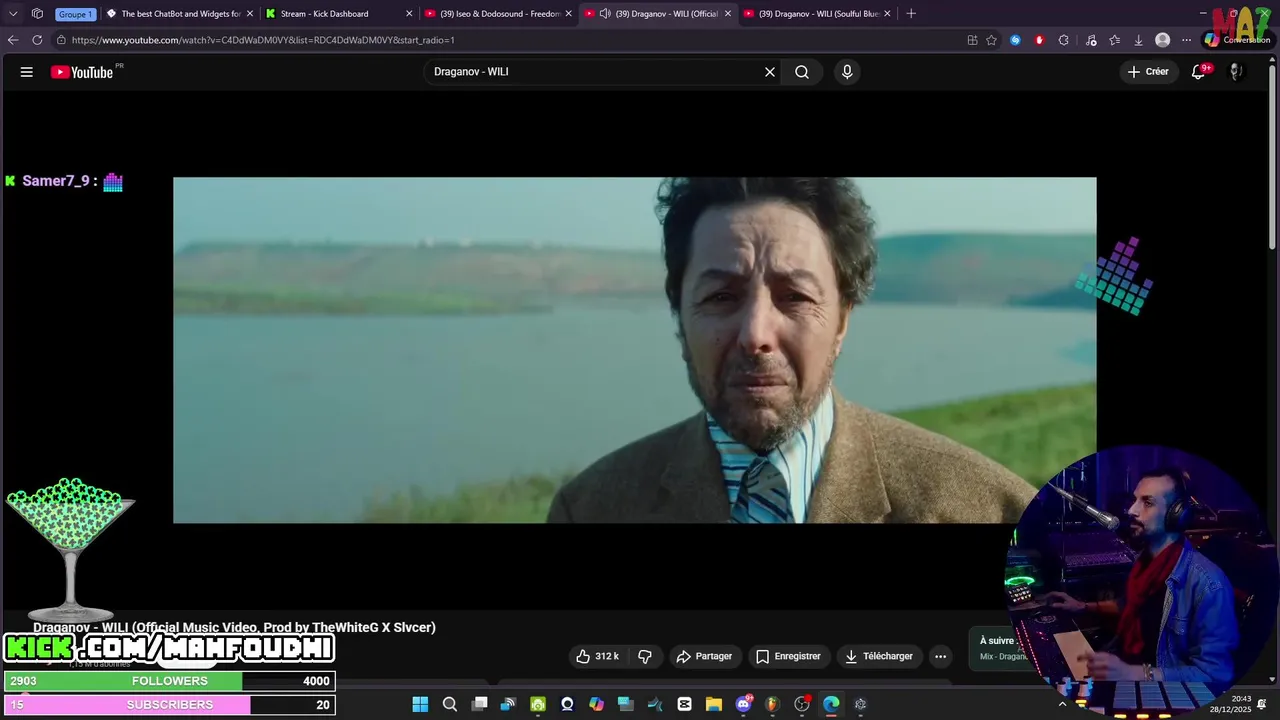Open the Créer create dropdown

coord(1148,72)
